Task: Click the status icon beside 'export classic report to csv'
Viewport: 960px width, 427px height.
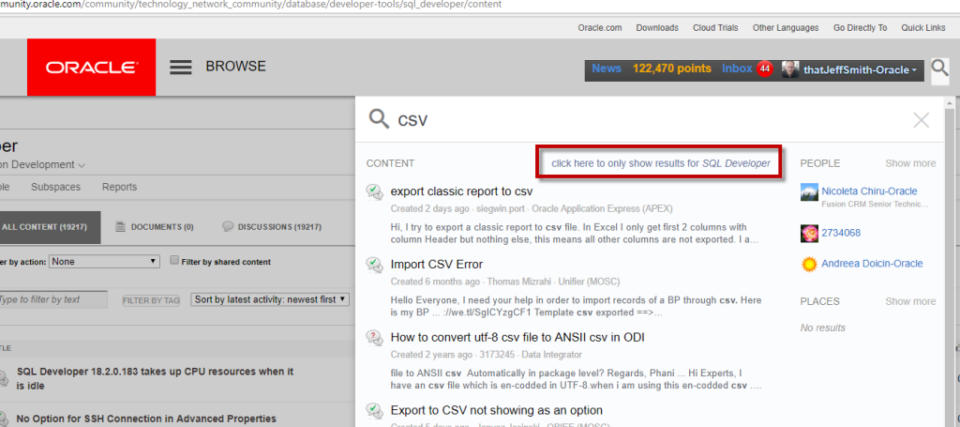Action: (374, 192)
